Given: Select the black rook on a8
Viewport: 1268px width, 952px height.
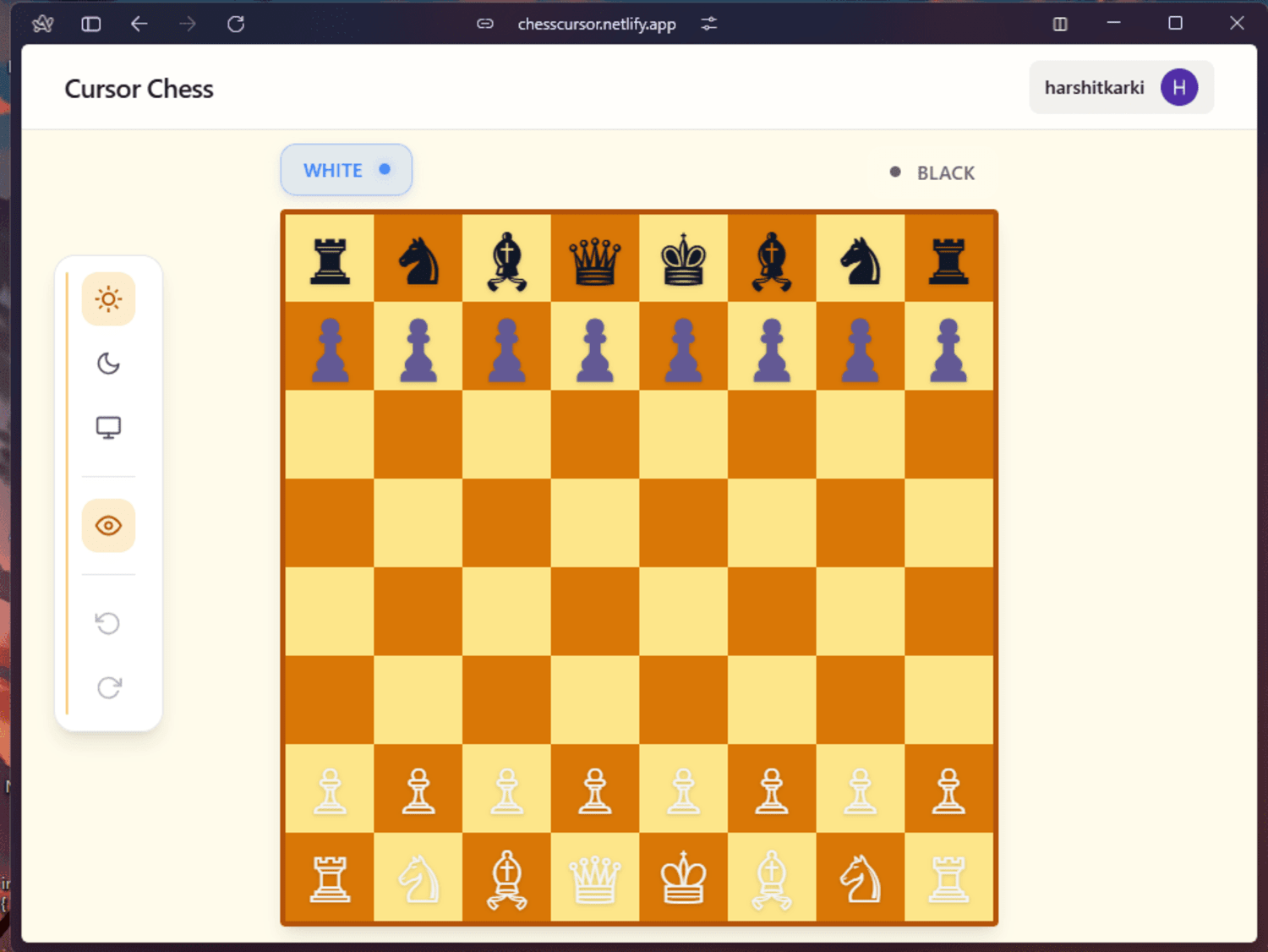Looking at the screenshot, I should [x=330, y=258].
